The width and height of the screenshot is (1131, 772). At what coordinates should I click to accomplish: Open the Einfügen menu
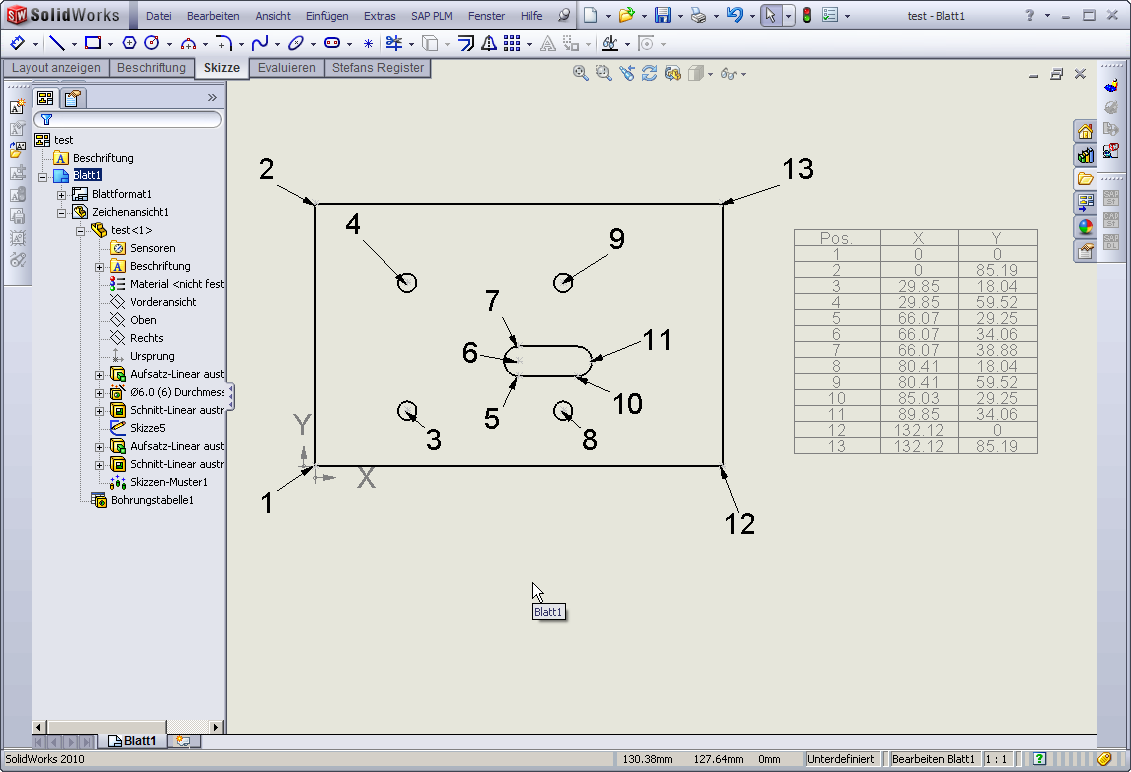point(327,16)
